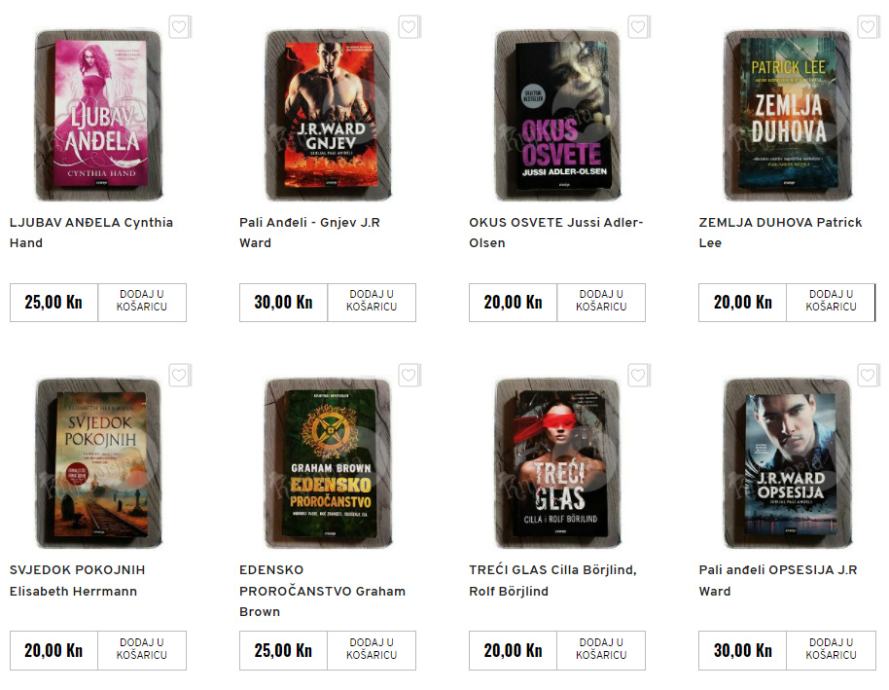Open LJUBAV ANĐELA Cynthia Hand title link
Screen dimensions: 889x690
tap(91, 232)
